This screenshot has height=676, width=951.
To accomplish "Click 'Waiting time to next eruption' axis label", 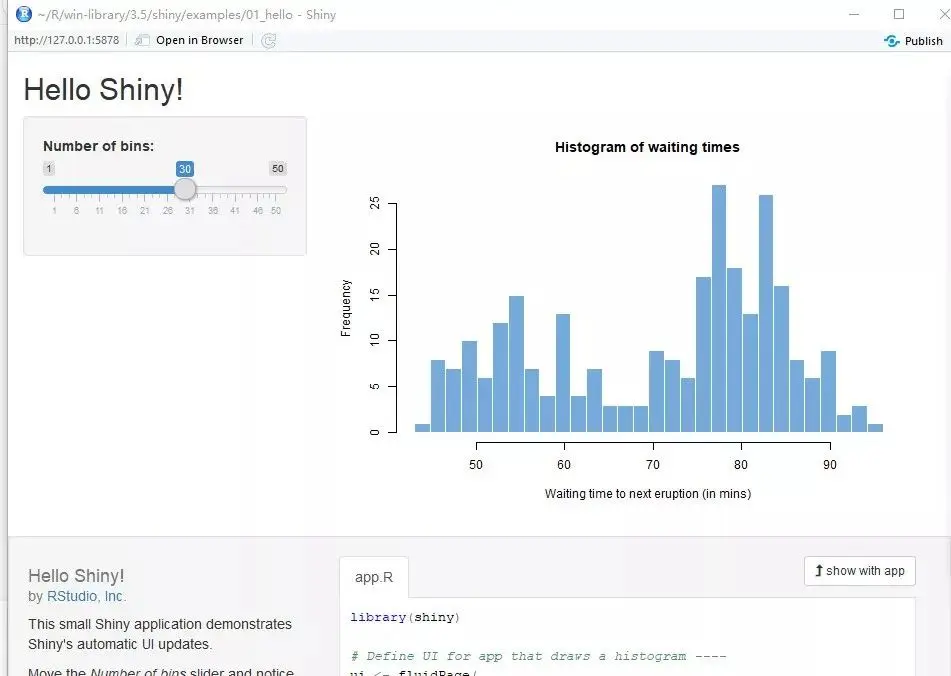I will click(648, 494).
